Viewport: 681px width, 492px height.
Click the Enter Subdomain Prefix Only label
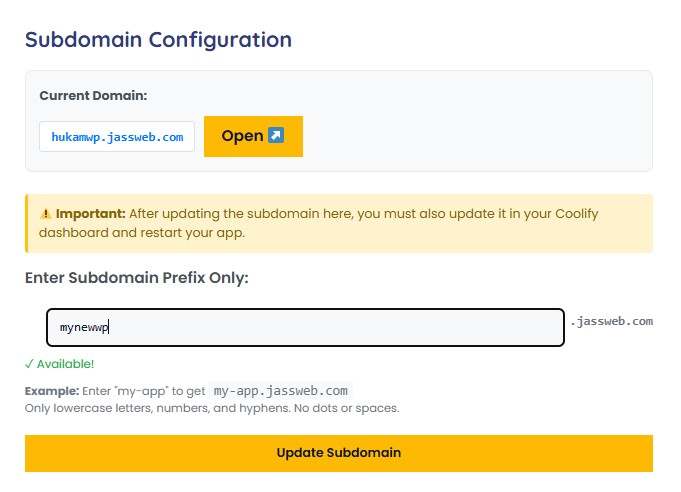tap(137, 278)
